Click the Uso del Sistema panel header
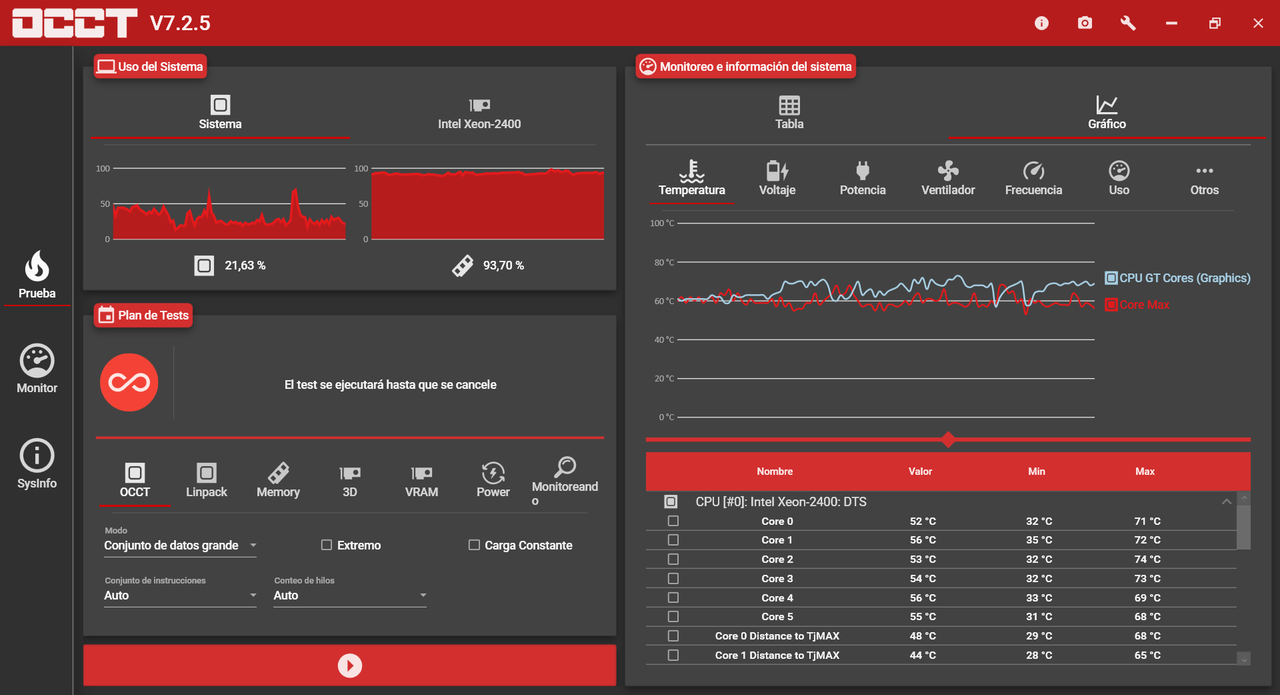 pyautogui.click(x=151, y=67)
